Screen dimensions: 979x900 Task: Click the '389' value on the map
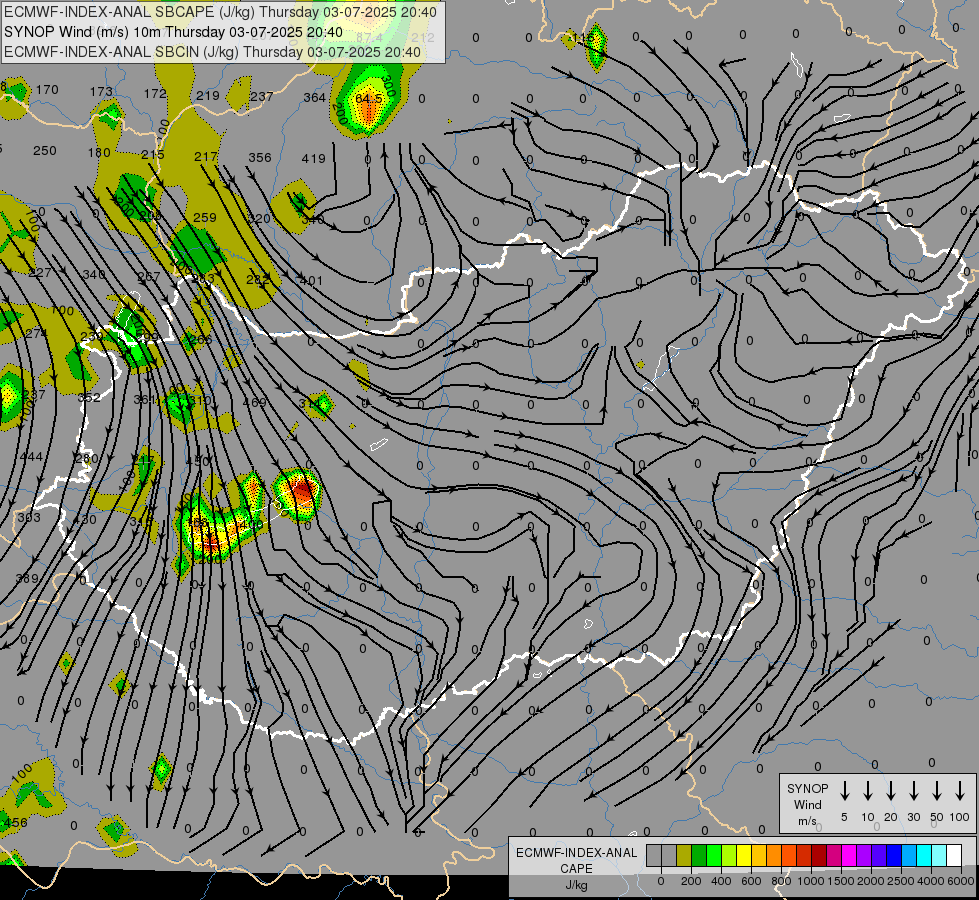click(x=27, y=578)
